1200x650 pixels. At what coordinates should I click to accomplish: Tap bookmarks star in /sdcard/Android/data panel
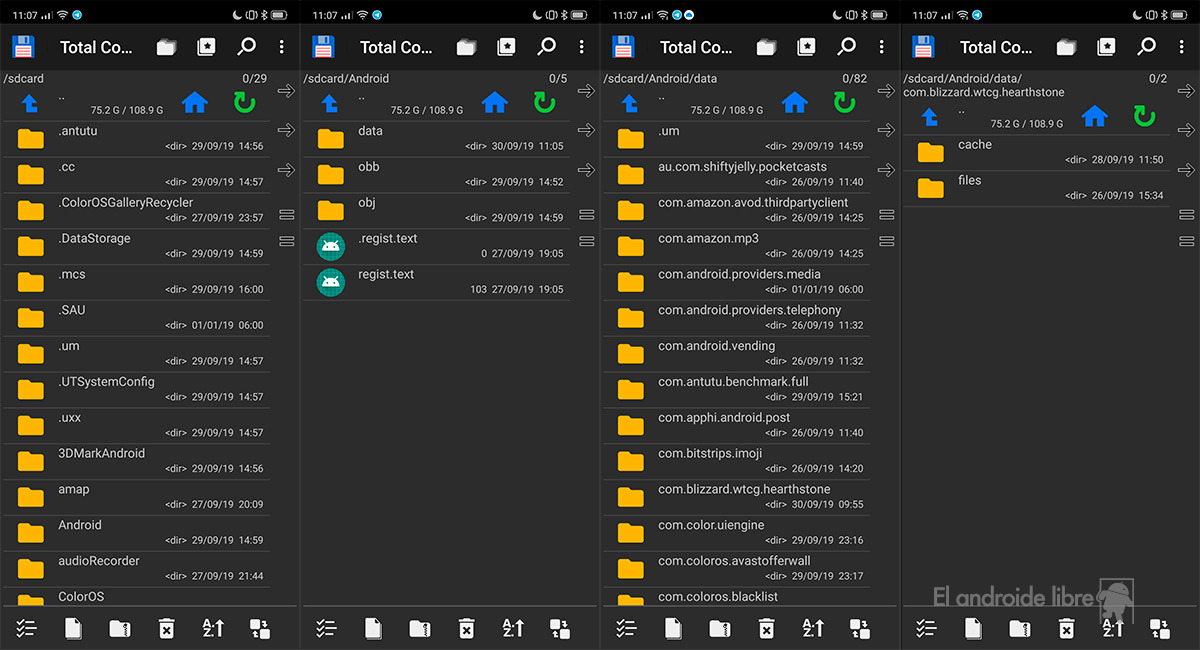[806, 47]
